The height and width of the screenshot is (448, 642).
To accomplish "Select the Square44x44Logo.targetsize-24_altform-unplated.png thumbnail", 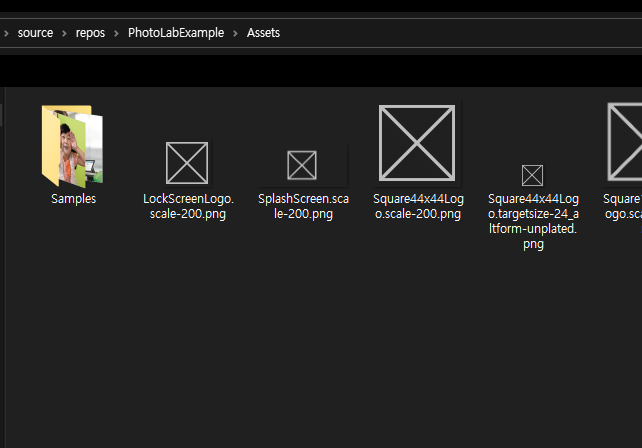I will click(x=532, y=175).
